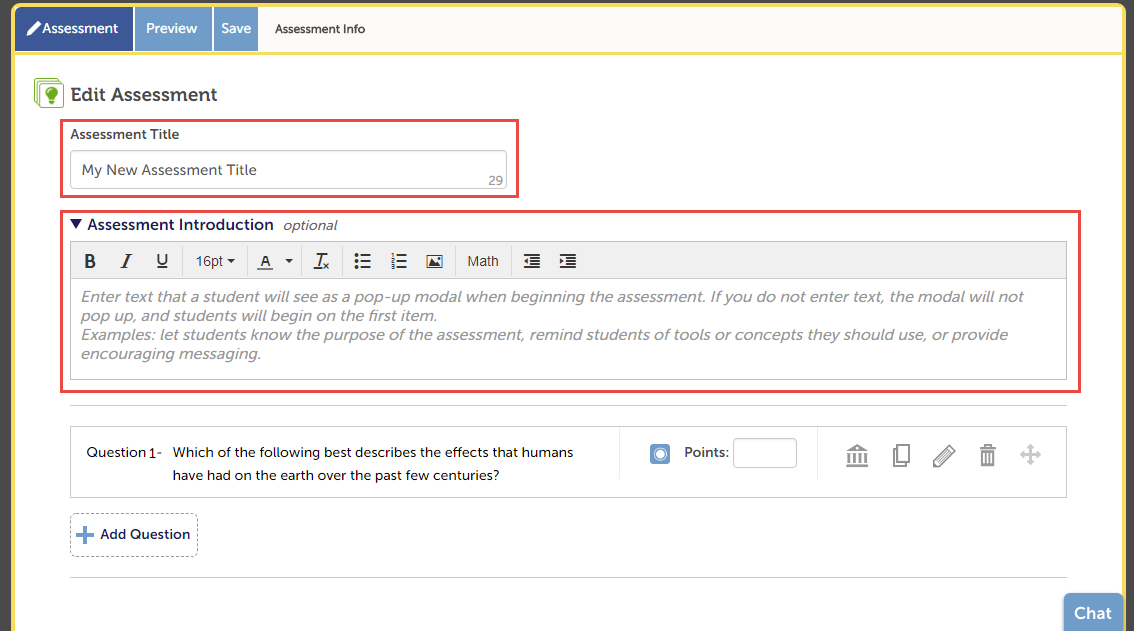1134x631 pixels.
Task: Click into the Assessment Title field
Action: 288,169
